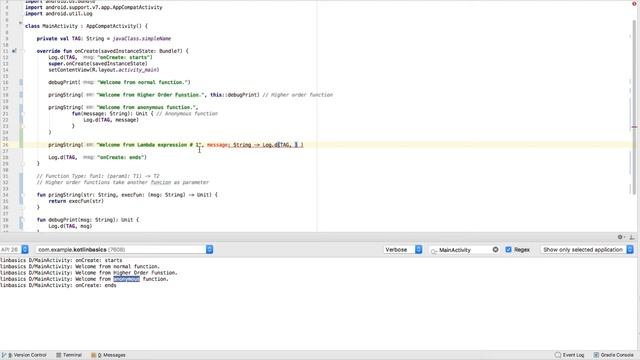Collapse the onCreate function fold marker

click(x=23, y=51)
